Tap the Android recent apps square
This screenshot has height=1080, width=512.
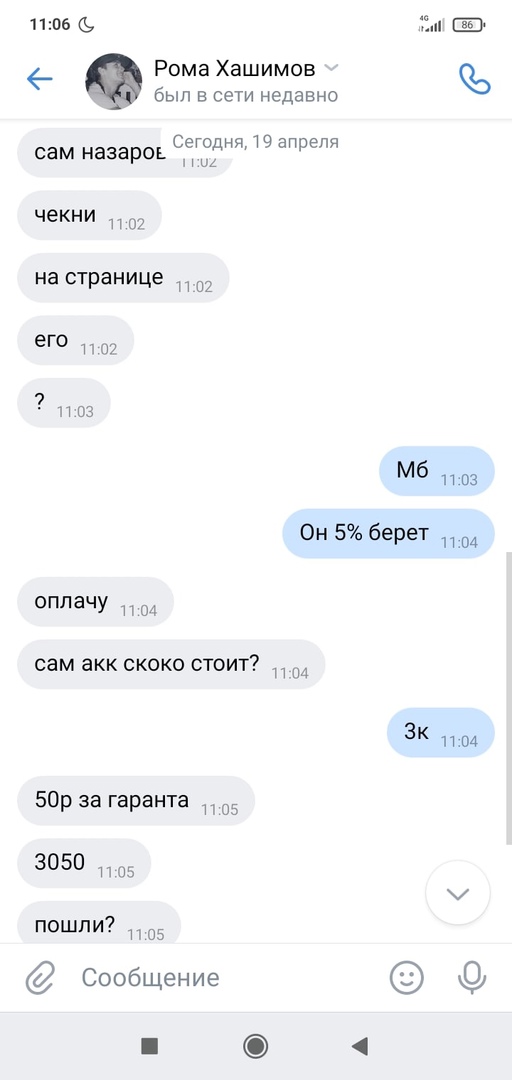(x=150, y=1046)
